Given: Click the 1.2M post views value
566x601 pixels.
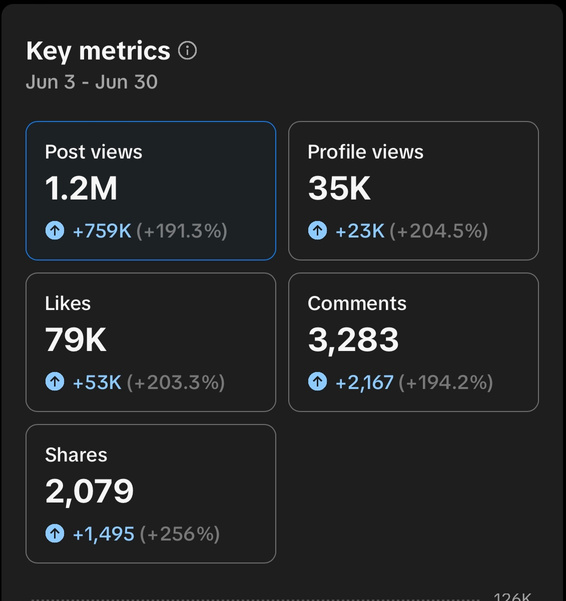Looking at the screenshot, I should (x=81, y=188).
